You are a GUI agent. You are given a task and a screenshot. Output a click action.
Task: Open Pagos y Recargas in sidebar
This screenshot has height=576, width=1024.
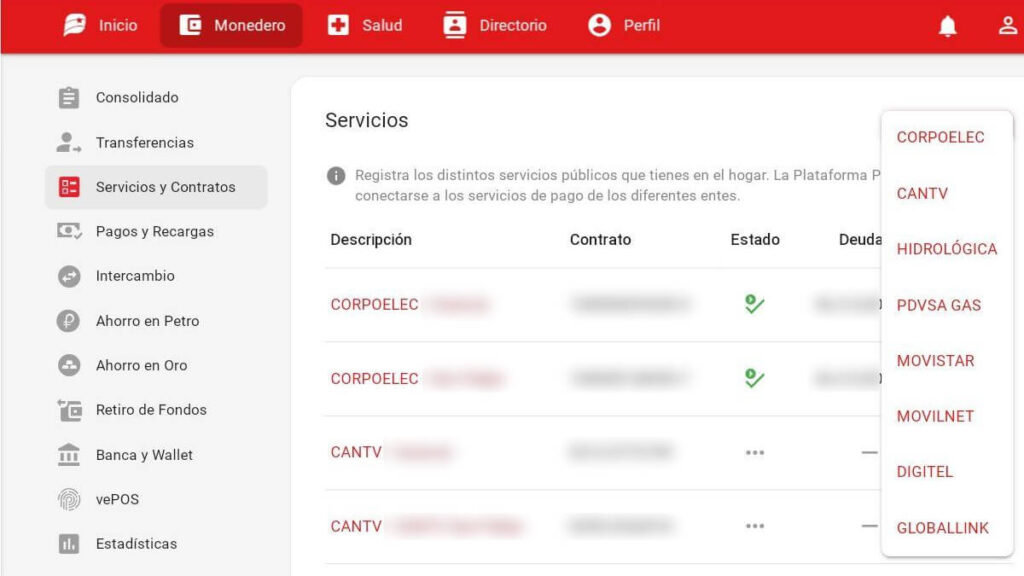(154, 232)
